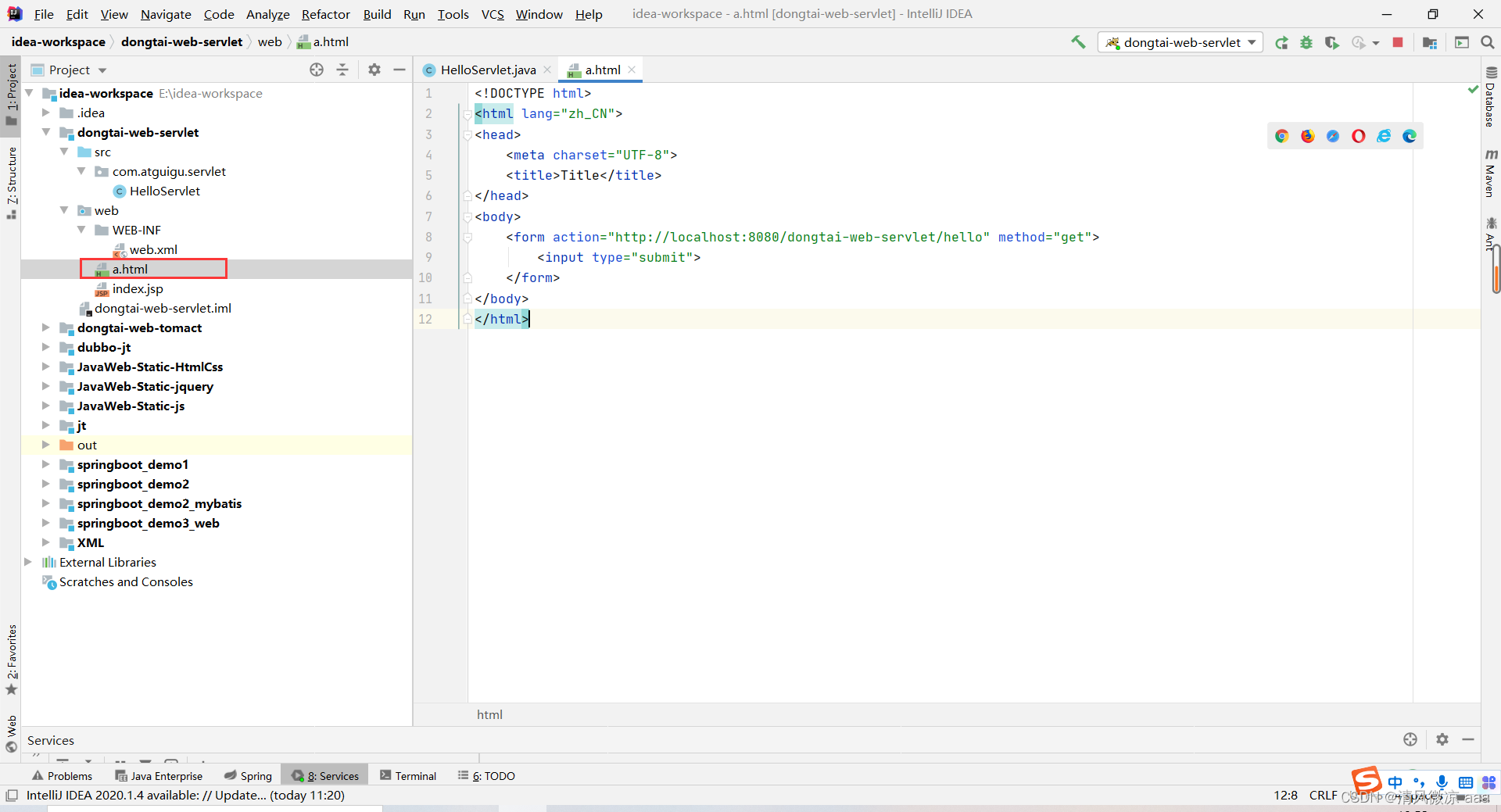Toggle the Spring tool window

click(x=248, y=776)
